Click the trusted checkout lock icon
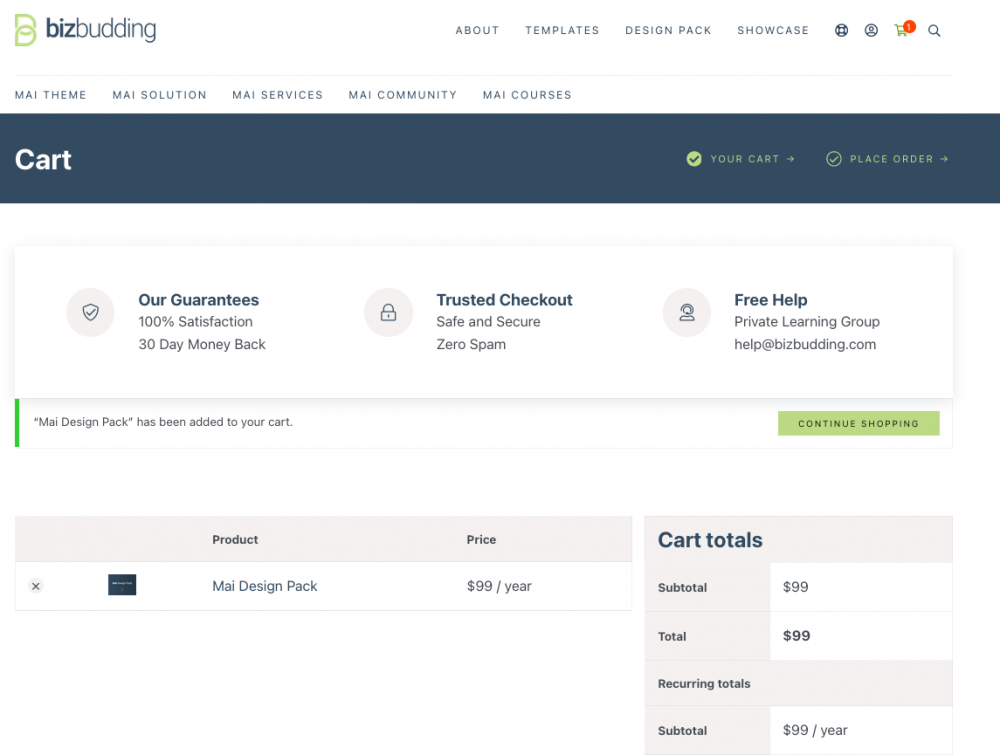The height and width of the screenshot is (755, 1000). 388,312
